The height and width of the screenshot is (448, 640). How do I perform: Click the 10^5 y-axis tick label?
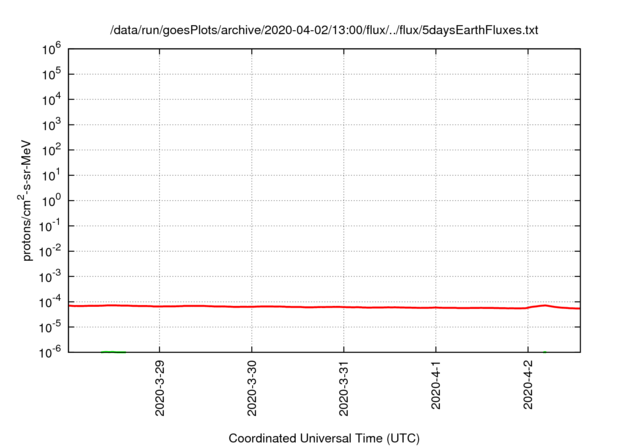[x=51, y=74]
